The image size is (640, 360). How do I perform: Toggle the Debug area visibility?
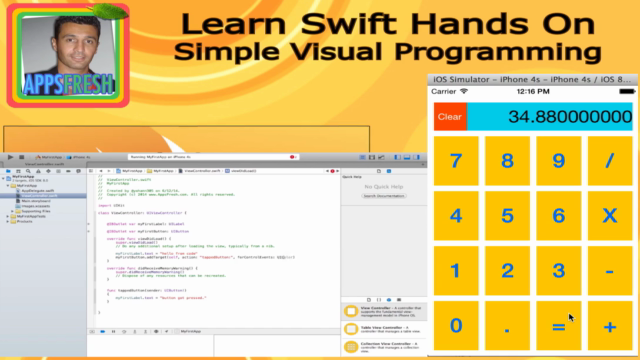click(407, 157)
